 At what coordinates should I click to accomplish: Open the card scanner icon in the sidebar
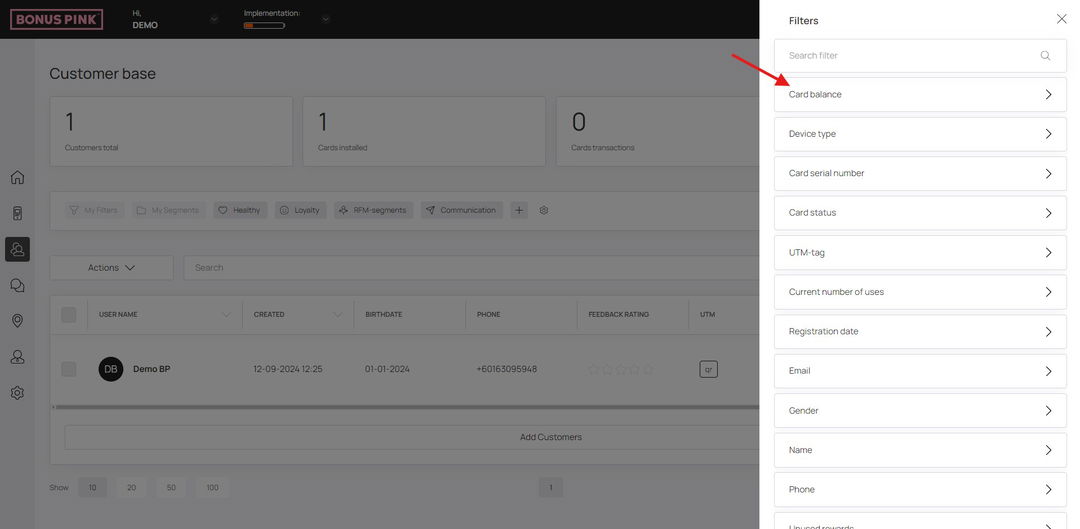click(x=17, y=213)
